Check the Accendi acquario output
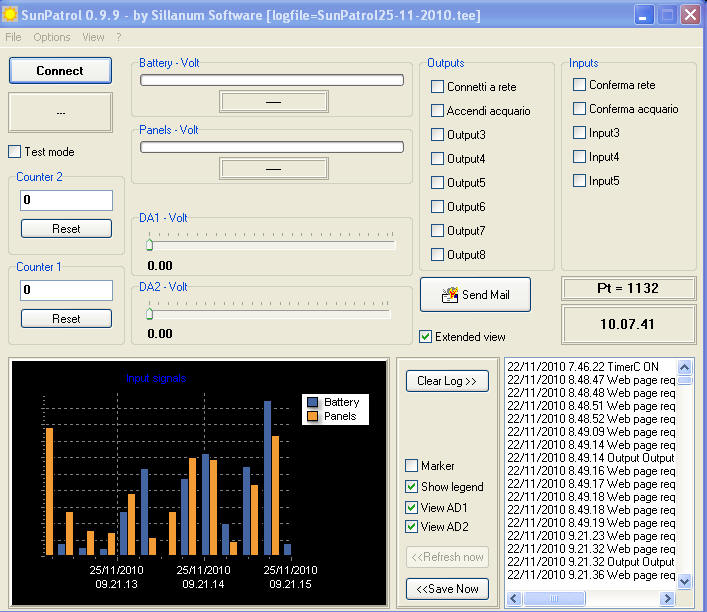707x612 pixels. pos(438,111)
